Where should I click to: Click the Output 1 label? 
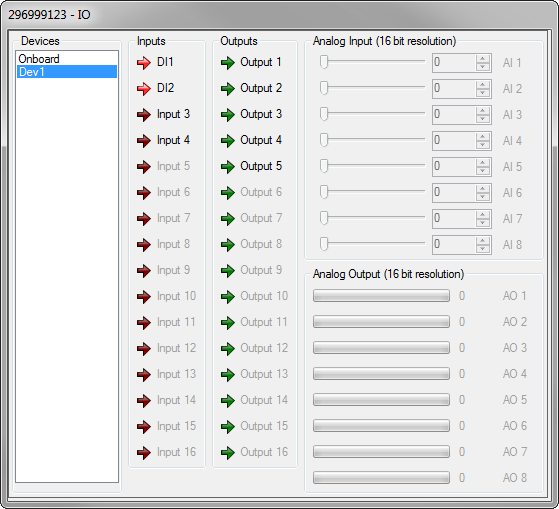[261, 62]
